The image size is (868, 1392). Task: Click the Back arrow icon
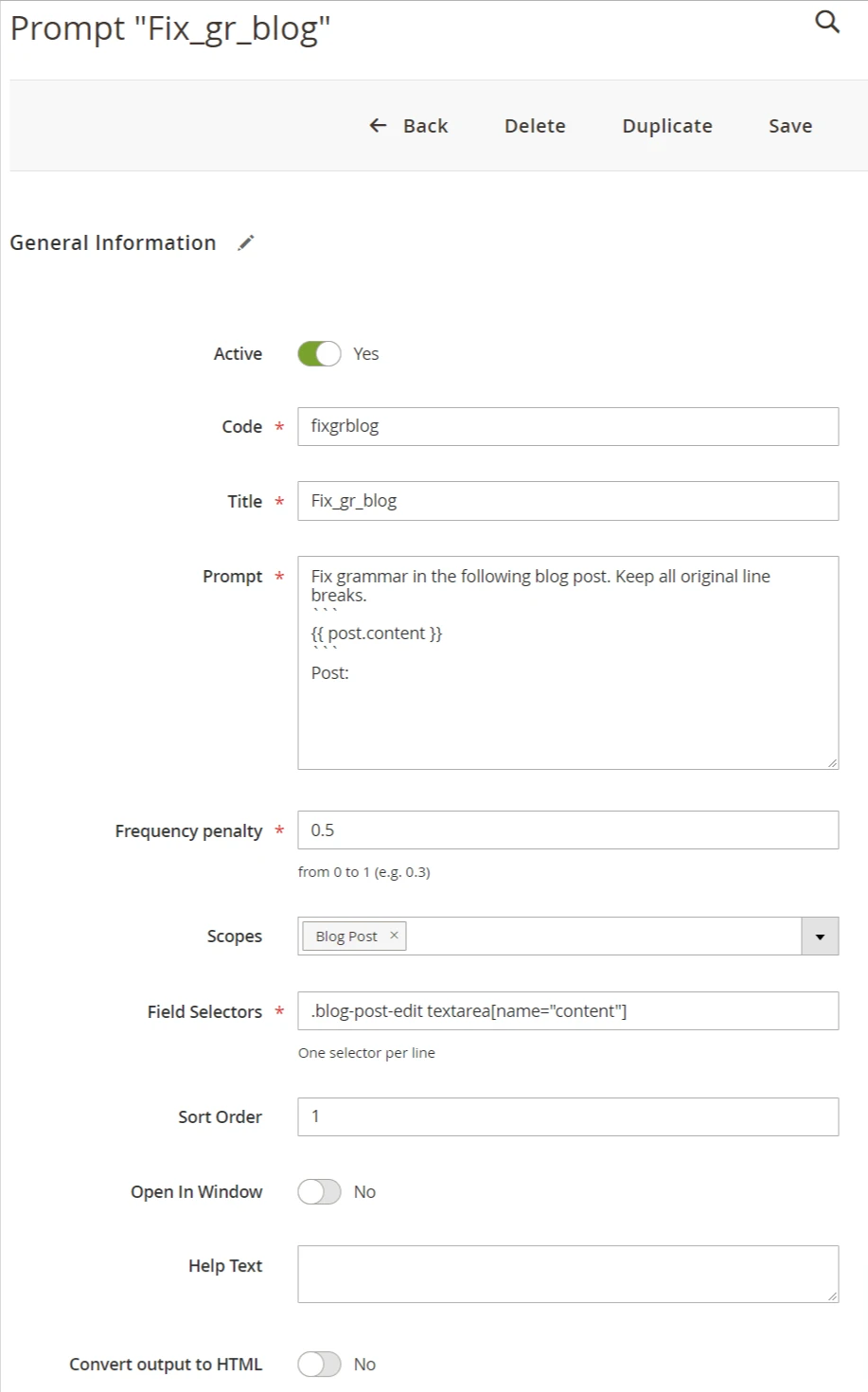click(x=379, y=126)
